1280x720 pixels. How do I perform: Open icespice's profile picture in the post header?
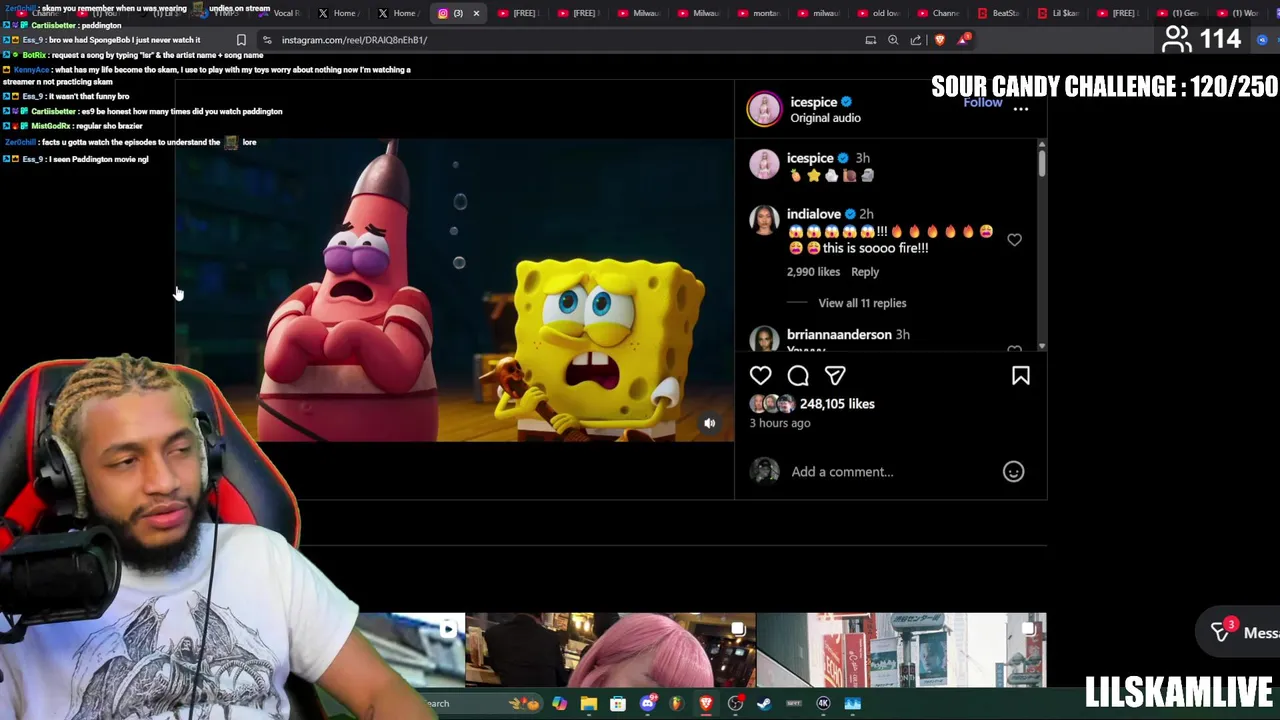(765, 109)
